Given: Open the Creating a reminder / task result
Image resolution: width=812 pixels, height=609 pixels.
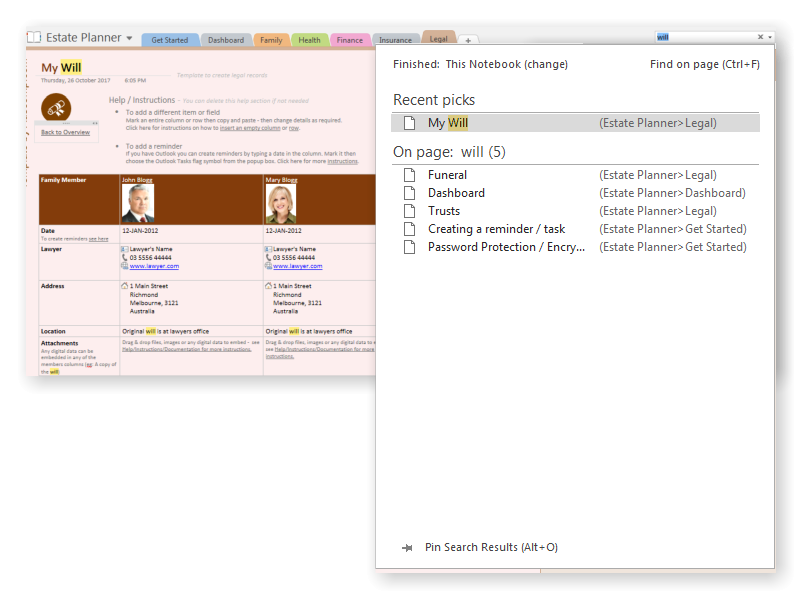Looking at the screenshot, I should 496,229.
